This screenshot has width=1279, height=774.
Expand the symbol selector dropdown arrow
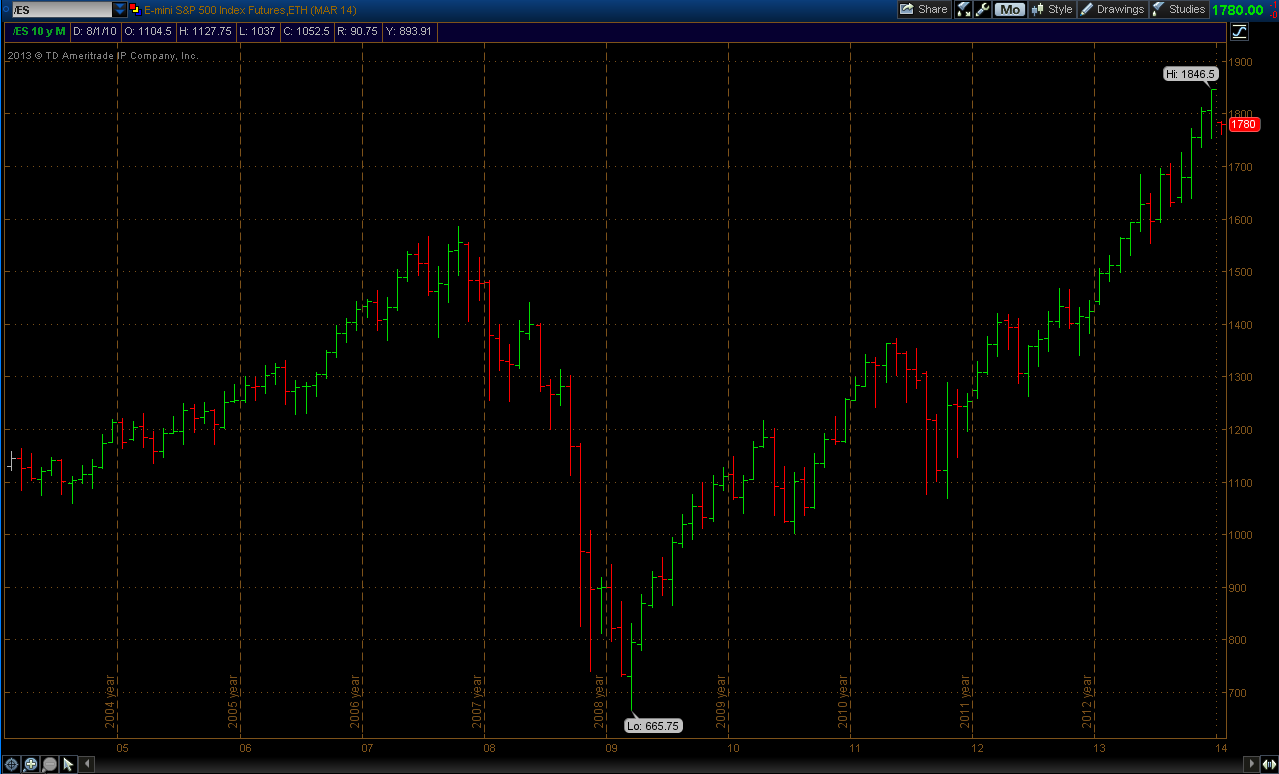(x=119, y=9)
